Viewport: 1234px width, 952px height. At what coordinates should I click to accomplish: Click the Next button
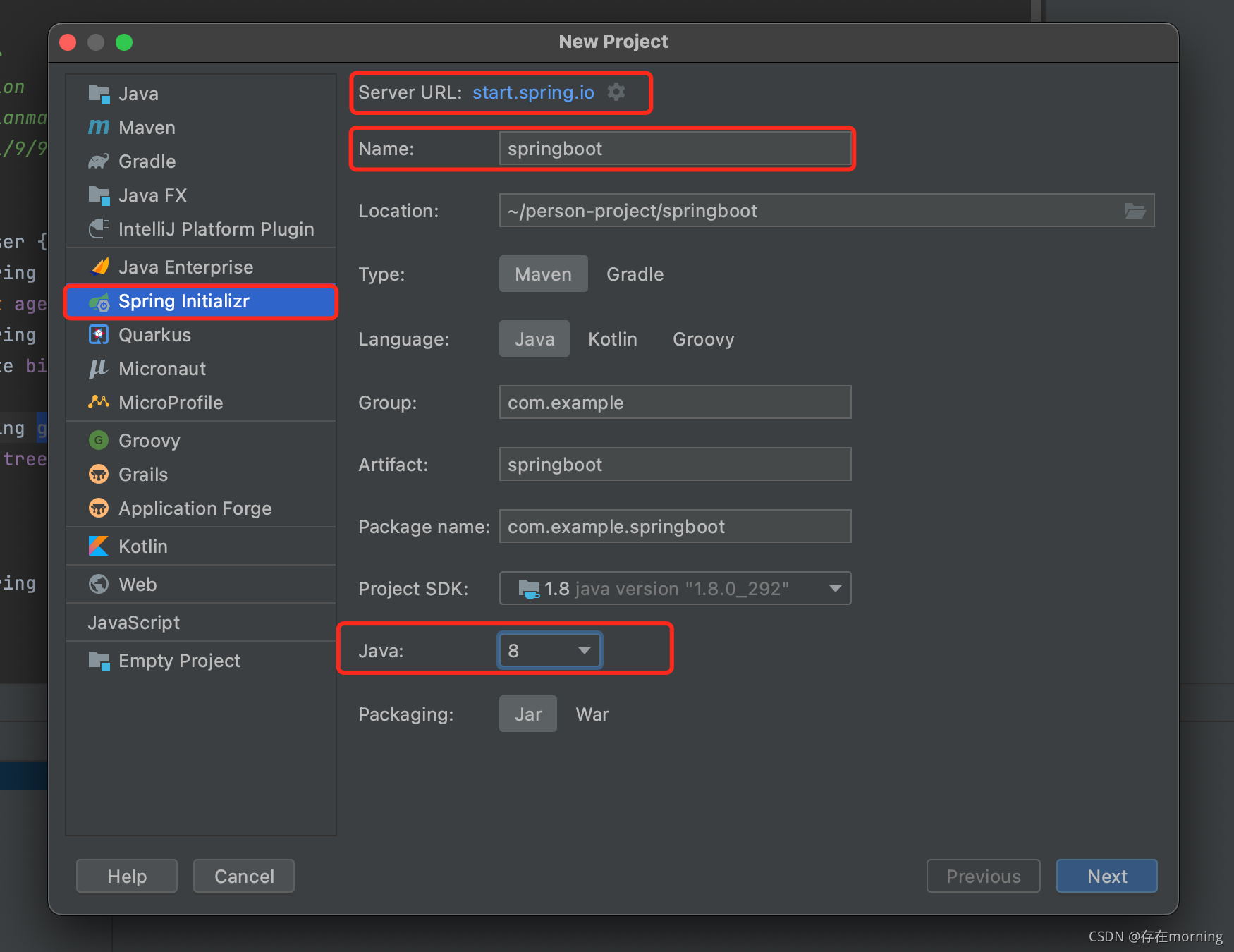tap(1106, 876)
